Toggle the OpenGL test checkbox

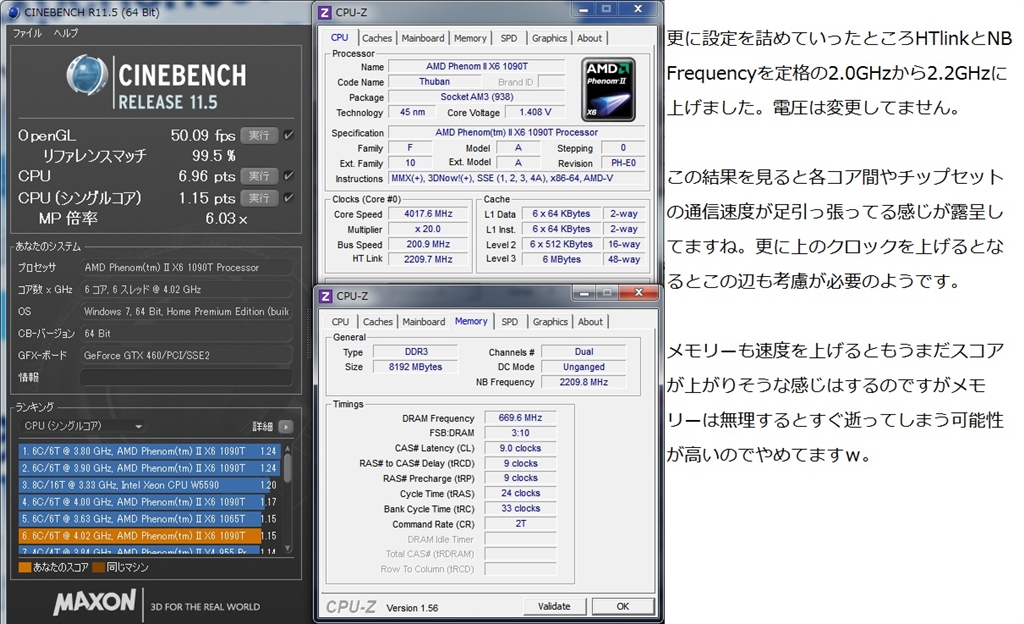[x=289, y=135]
